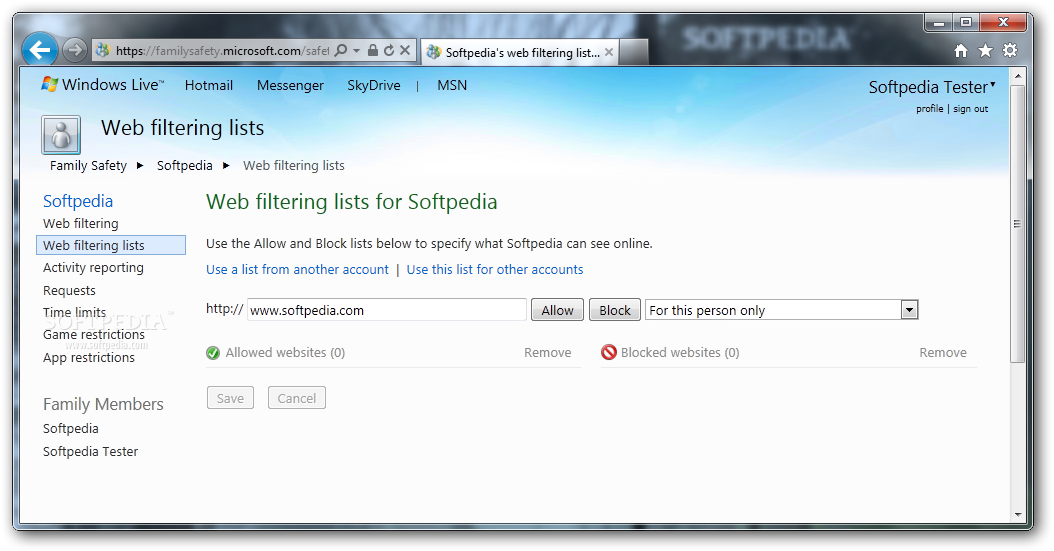
Task: Open Hotmail from the top navigation
Action: coord(208,85)
